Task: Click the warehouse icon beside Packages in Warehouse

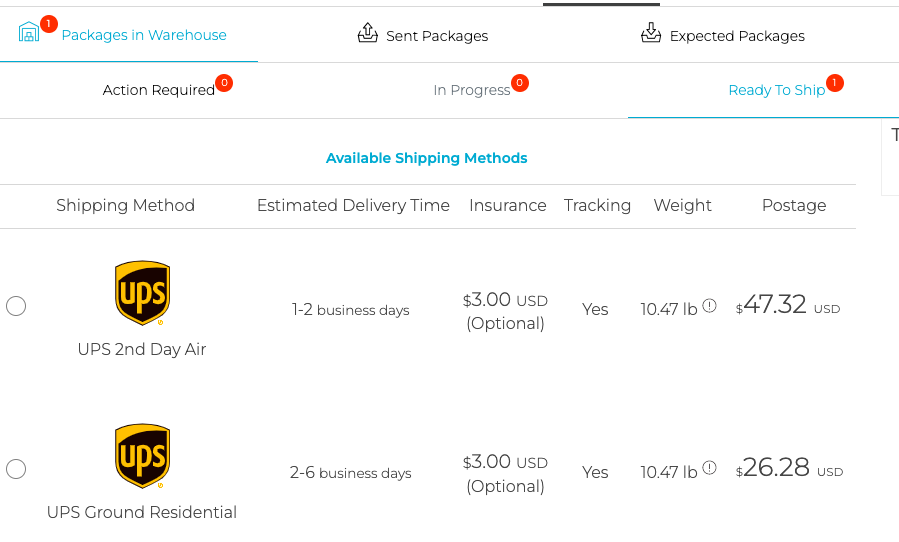Action: click(x=29, y=32)
